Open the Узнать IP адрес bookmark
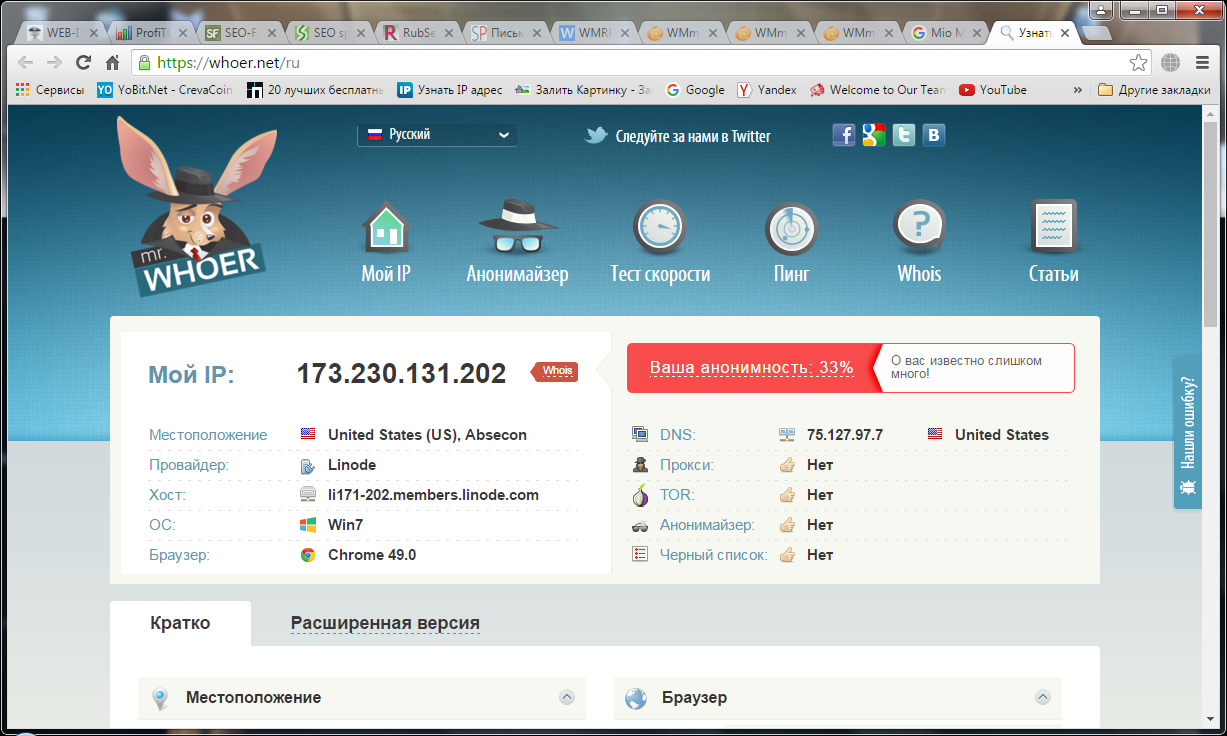Image resolution: width=1227 pixels, height=736 pixels. point(450,89)
